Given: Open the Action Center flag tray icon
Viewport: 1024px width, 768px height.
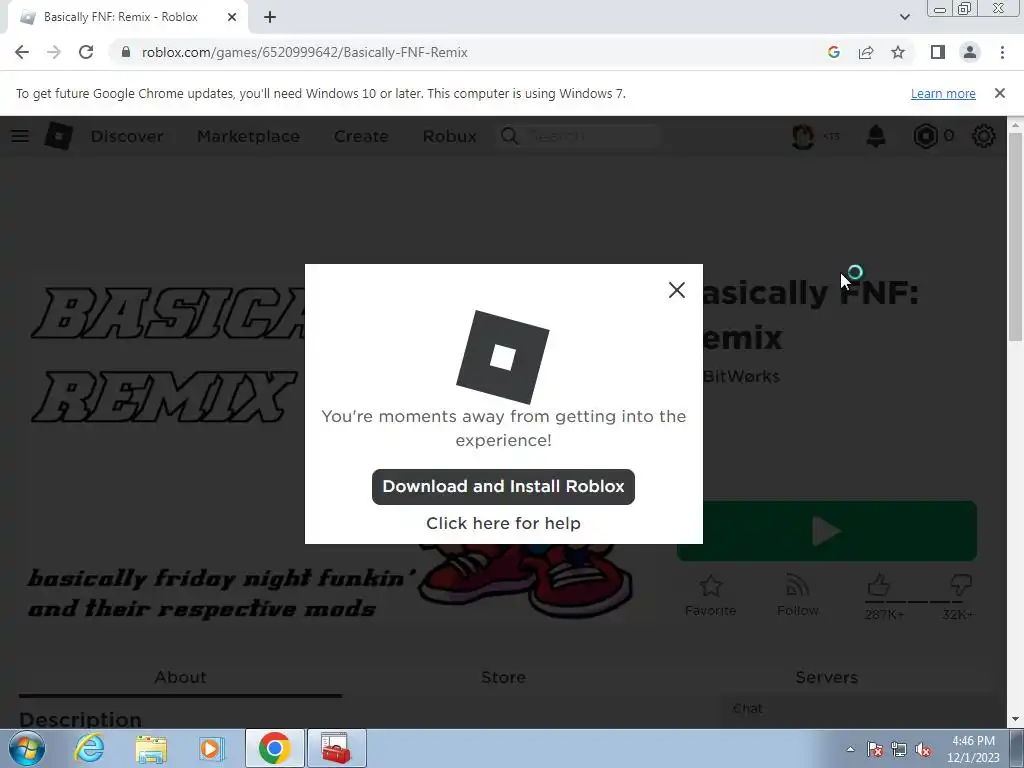Looking at the screenshot, I should pos(875,749).
